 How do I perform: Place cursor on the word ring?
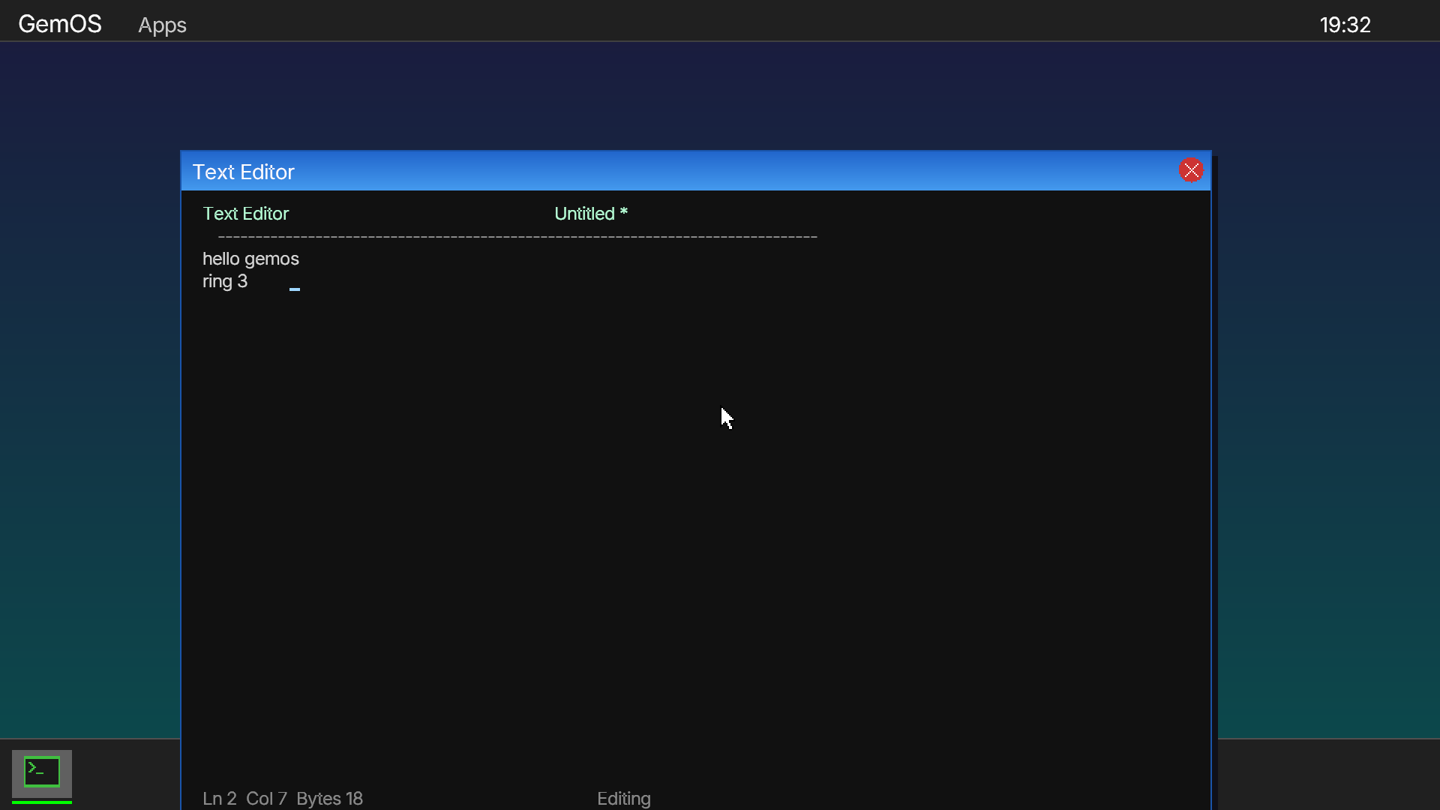[217, 282]
